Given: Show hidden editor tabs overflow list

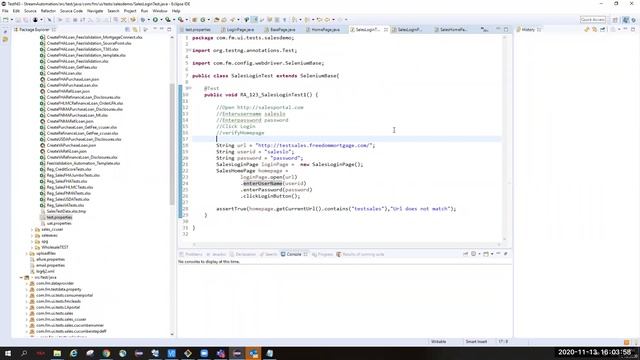Looking at the screenshot, I should [484, 30].
